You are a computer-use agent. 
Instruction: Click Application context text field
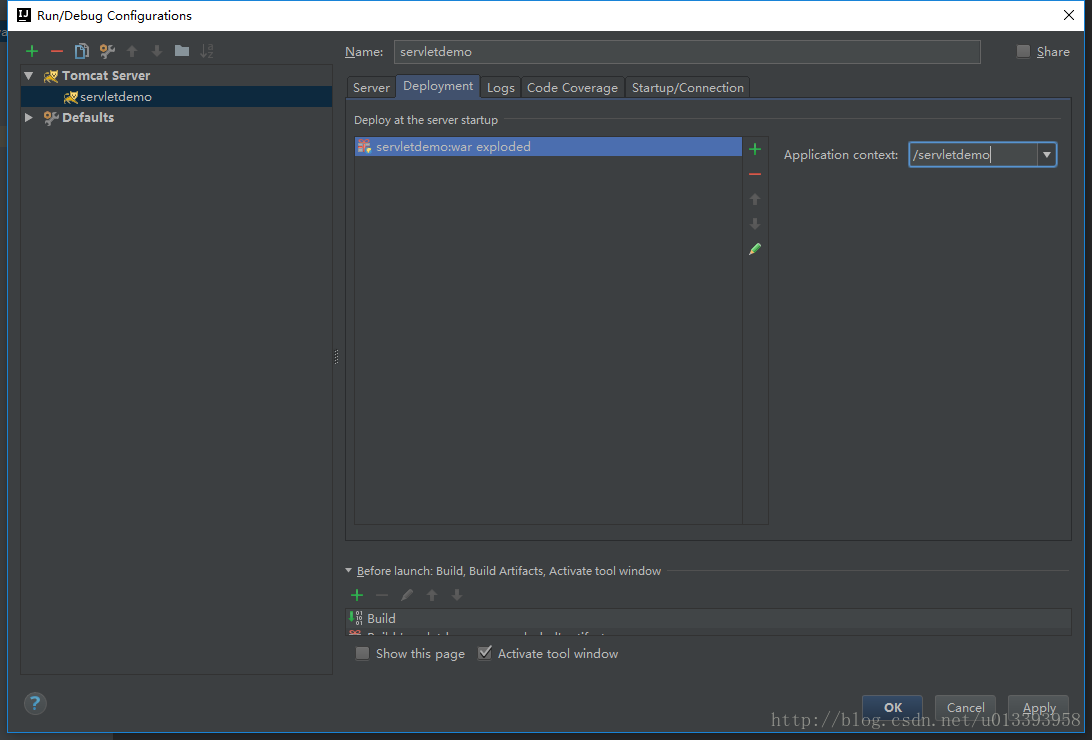(x=973, y=155)
